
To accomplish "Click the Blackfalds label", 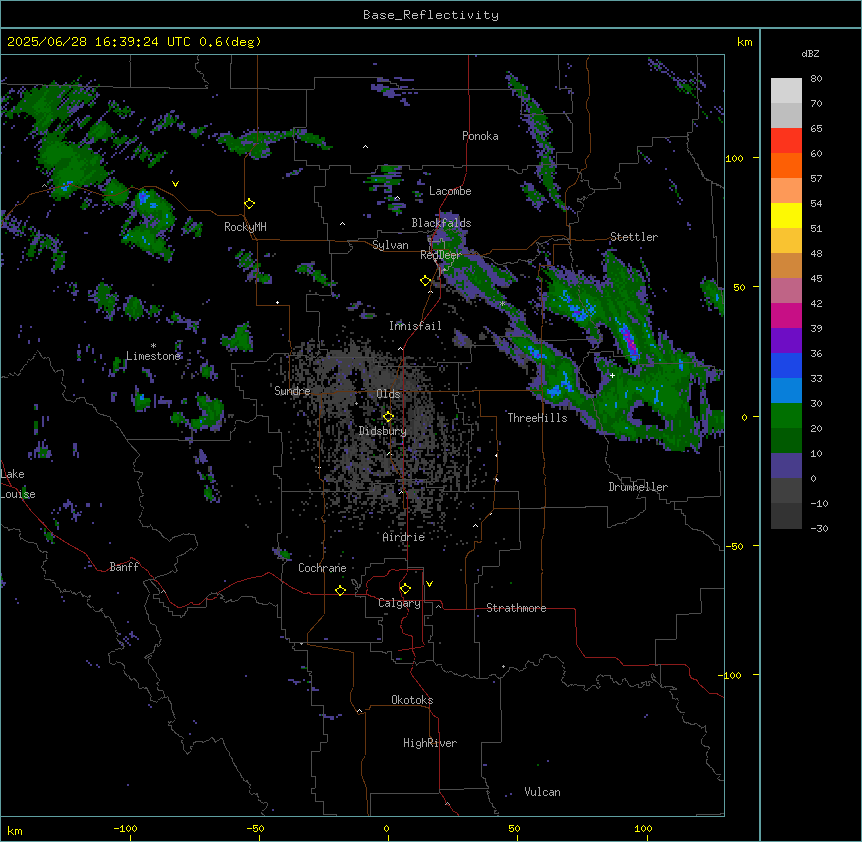I will (x=441, y=223).
